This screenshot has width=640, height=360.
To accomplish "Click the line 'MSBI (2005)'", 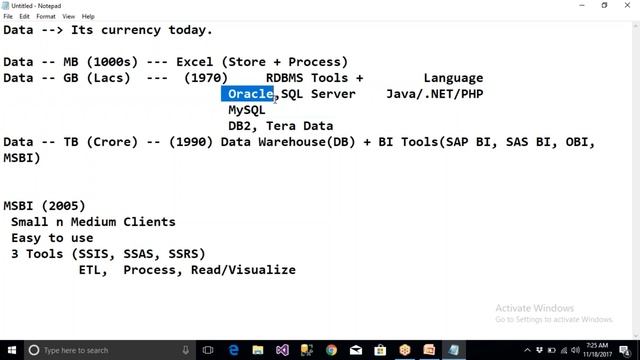I will pyautogui.click(x=44, y=206).
